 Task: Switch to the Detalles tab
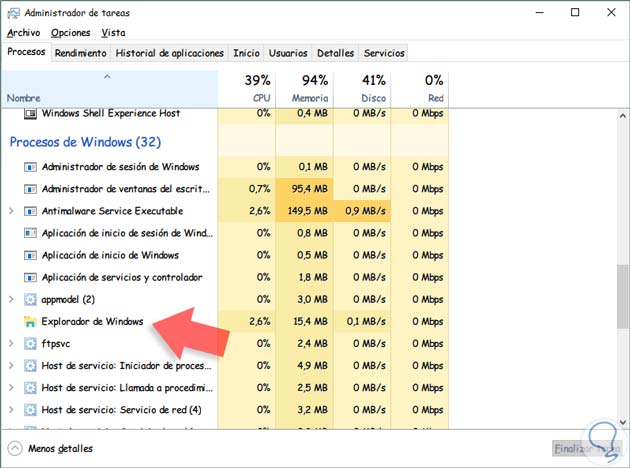pyautogui.click(x=335, y=53)
